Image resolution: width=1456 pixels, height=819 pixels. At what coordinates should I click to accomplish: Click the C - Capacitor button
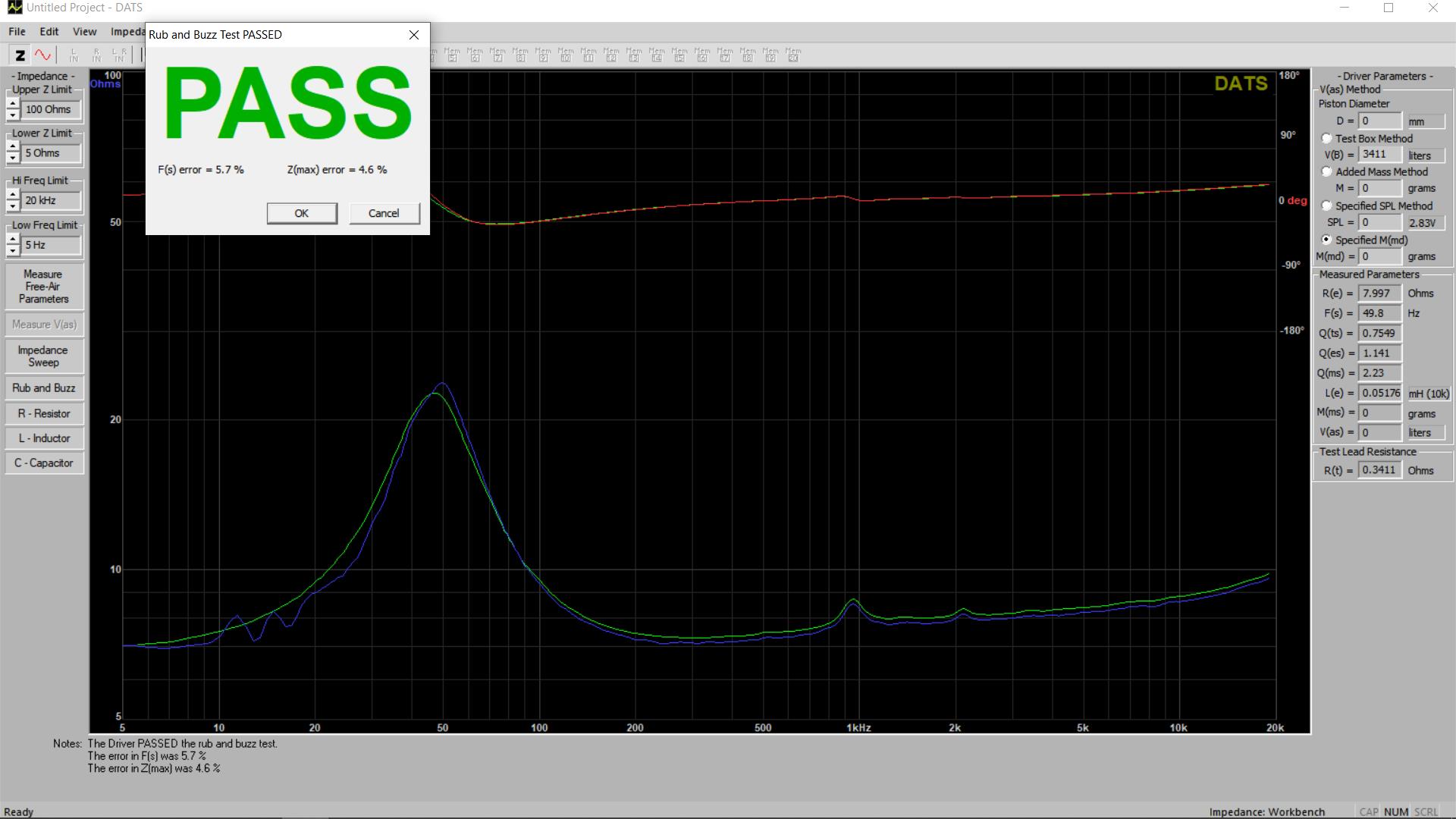[43, 463]
